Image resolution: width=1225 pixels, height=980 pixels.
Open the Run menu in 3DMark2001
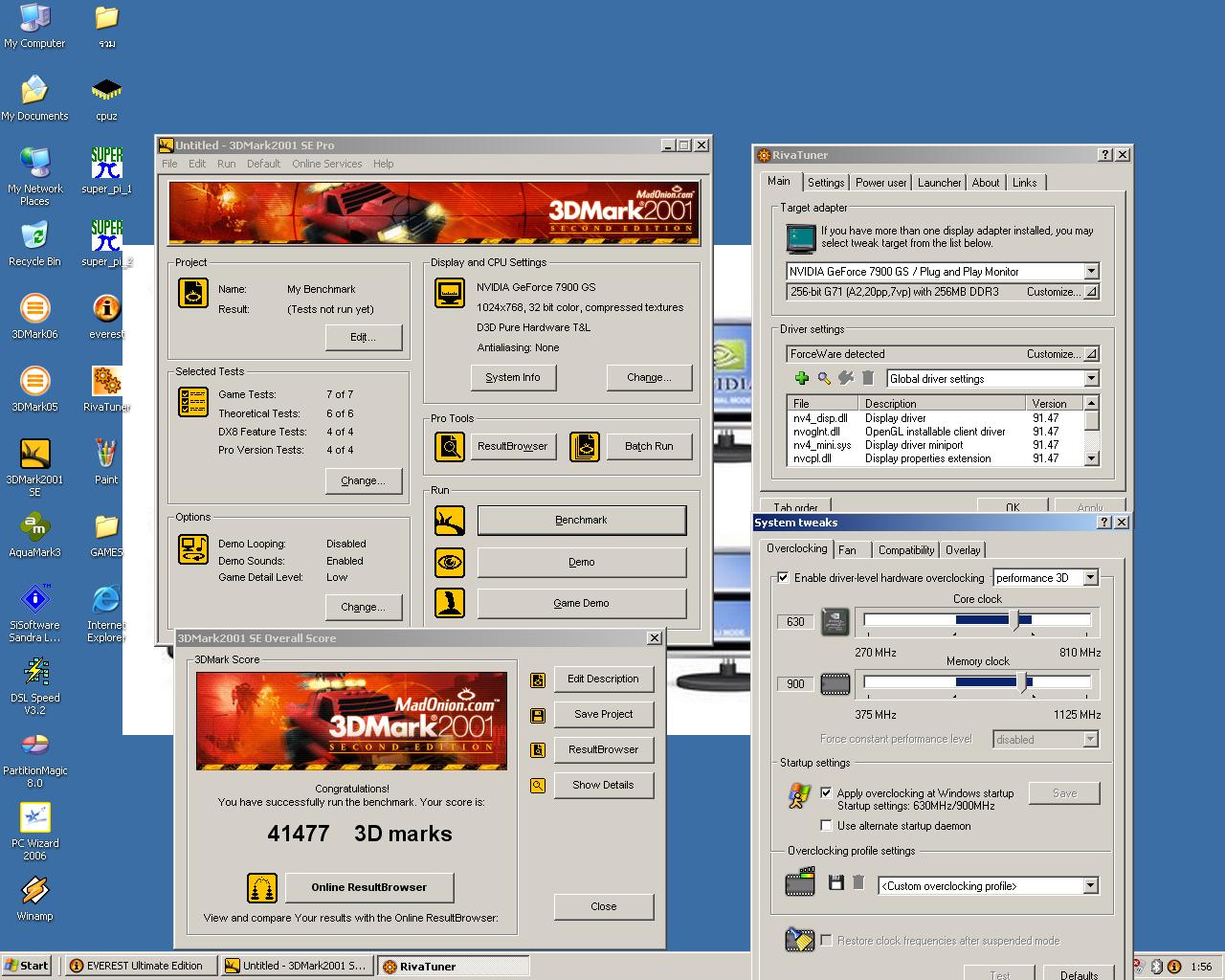226,164
